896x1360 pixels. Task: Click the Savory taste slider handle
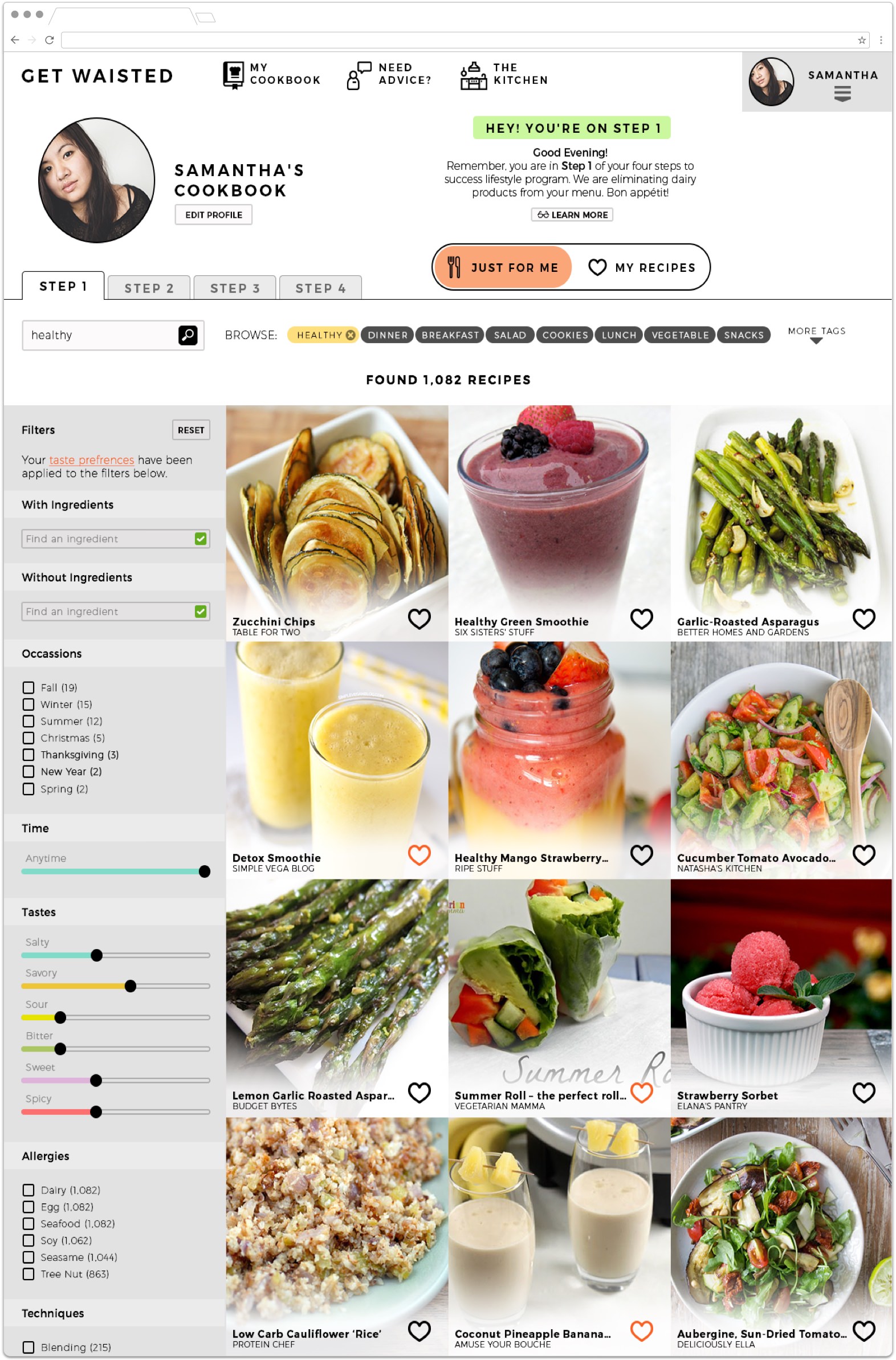[131, 986]
